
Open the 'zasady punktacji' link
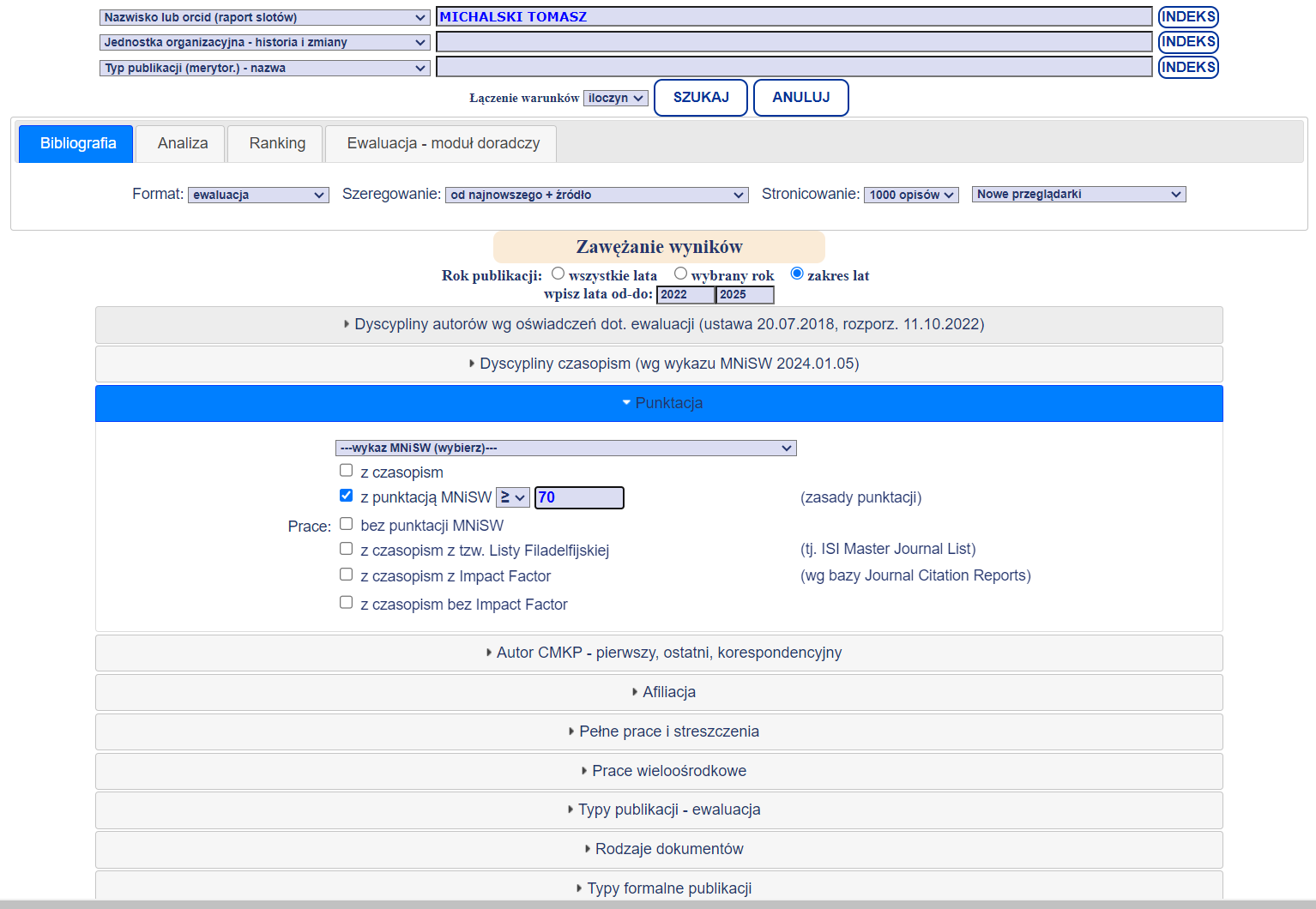(x=860, y=497)
